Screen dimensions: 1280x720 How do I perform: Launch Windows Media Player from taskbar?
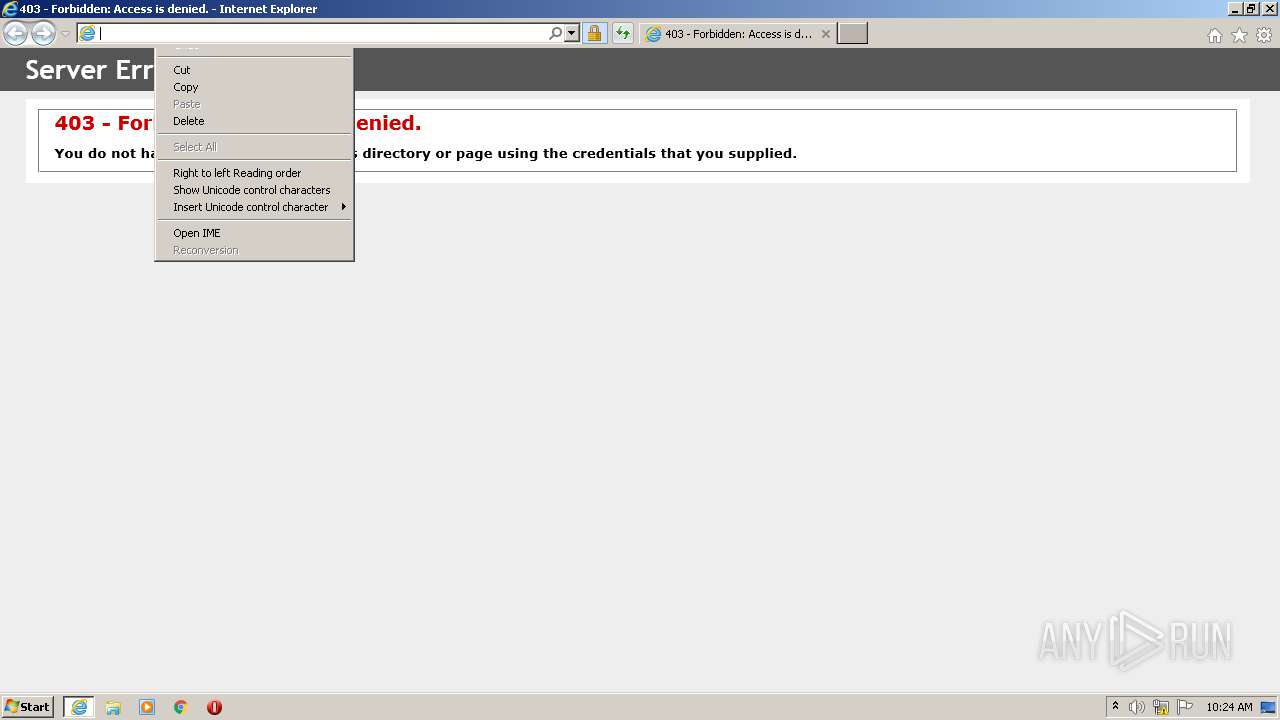[147, 707]
